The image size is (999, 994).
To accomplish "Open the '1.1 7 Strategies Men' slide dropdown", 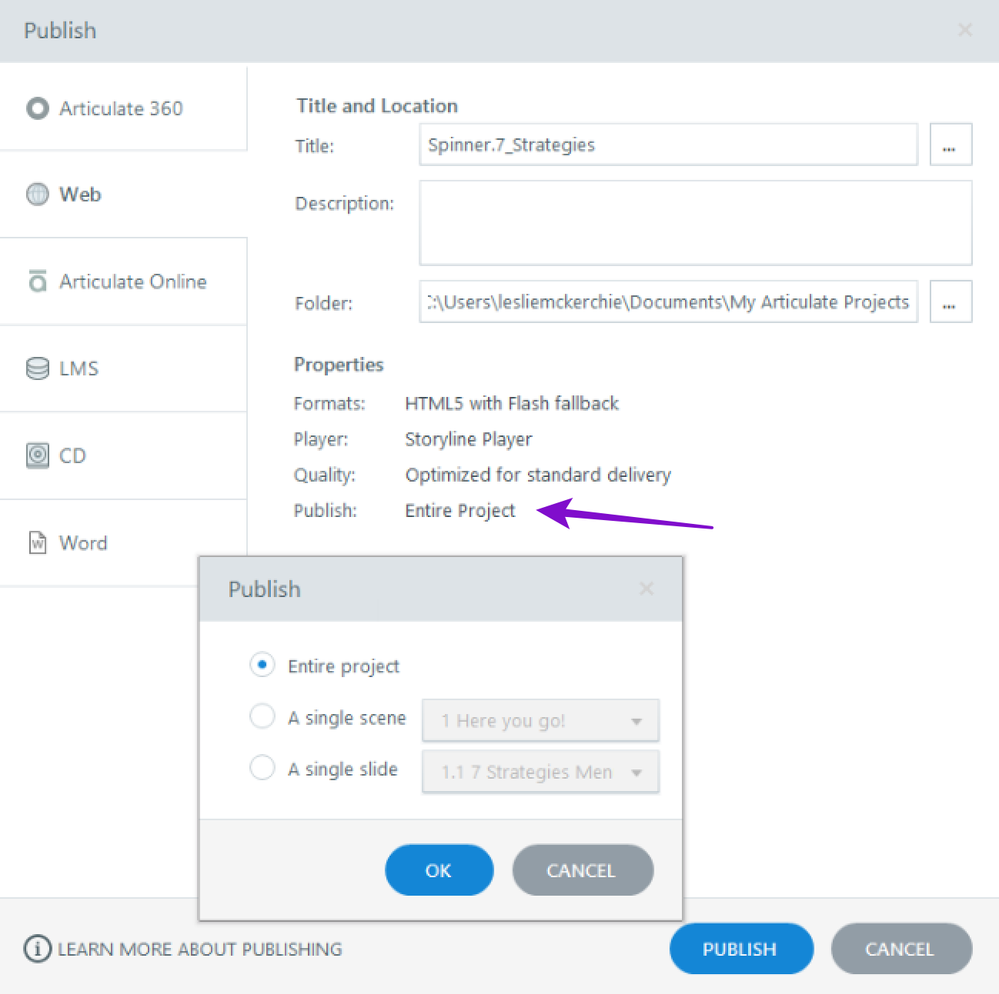I will [541, 772].
